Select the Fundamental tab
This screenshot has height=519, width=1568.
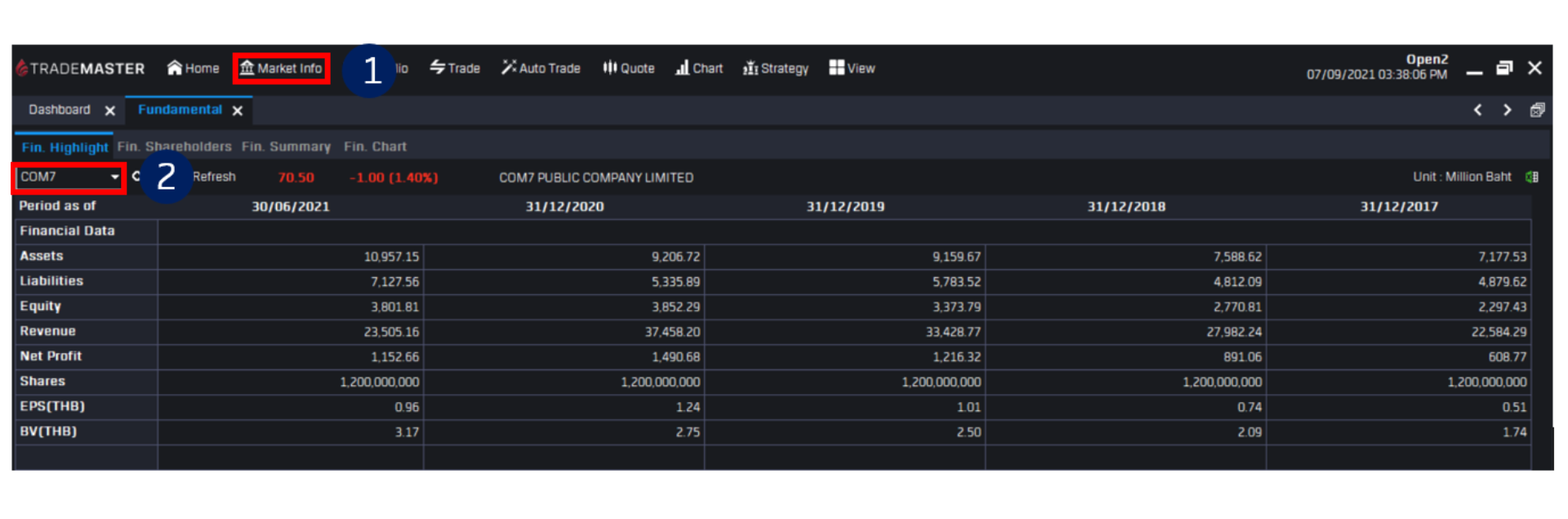click(180, 110)
